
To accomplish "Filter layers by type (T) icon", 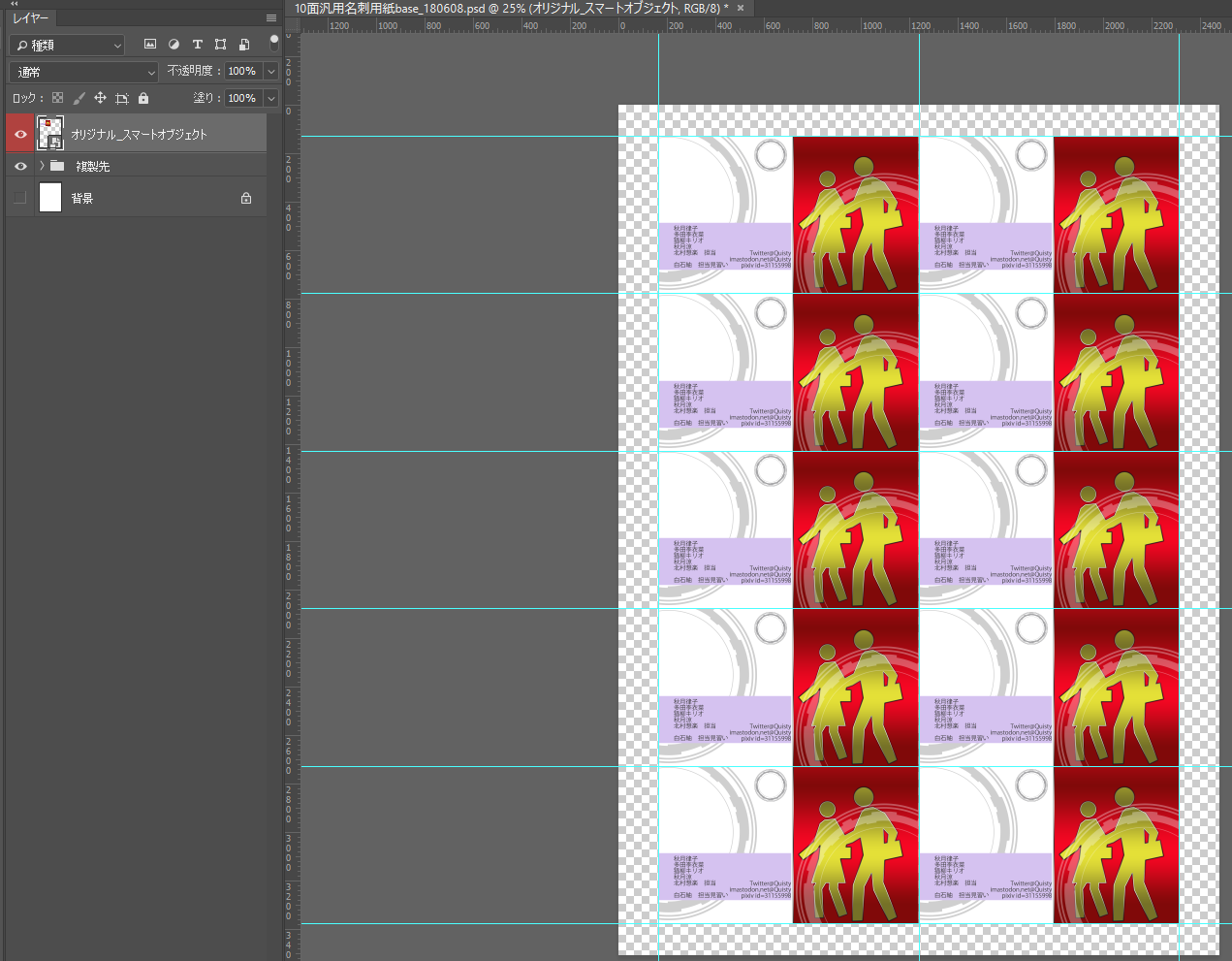I will 197,45.
